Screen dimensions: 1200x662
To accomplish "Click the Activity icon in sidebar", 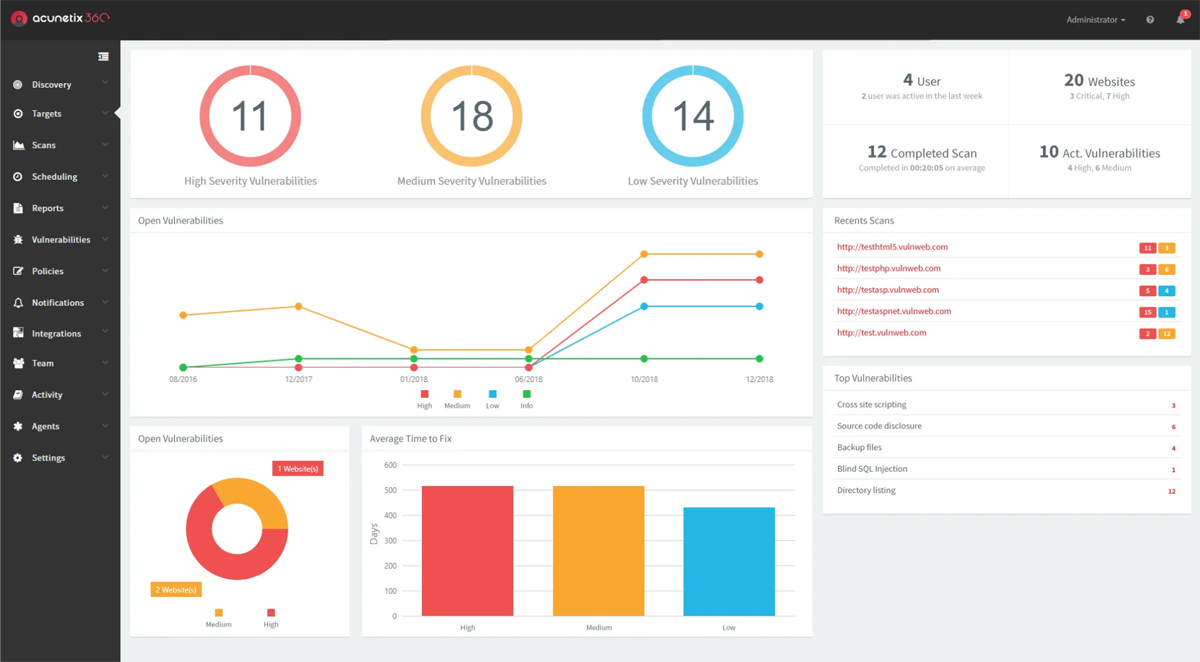I will tap(18, 395).
